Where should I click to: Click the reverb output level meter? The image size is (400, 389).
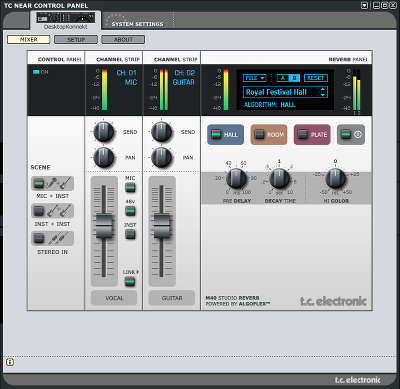click(x=357, y=89)
